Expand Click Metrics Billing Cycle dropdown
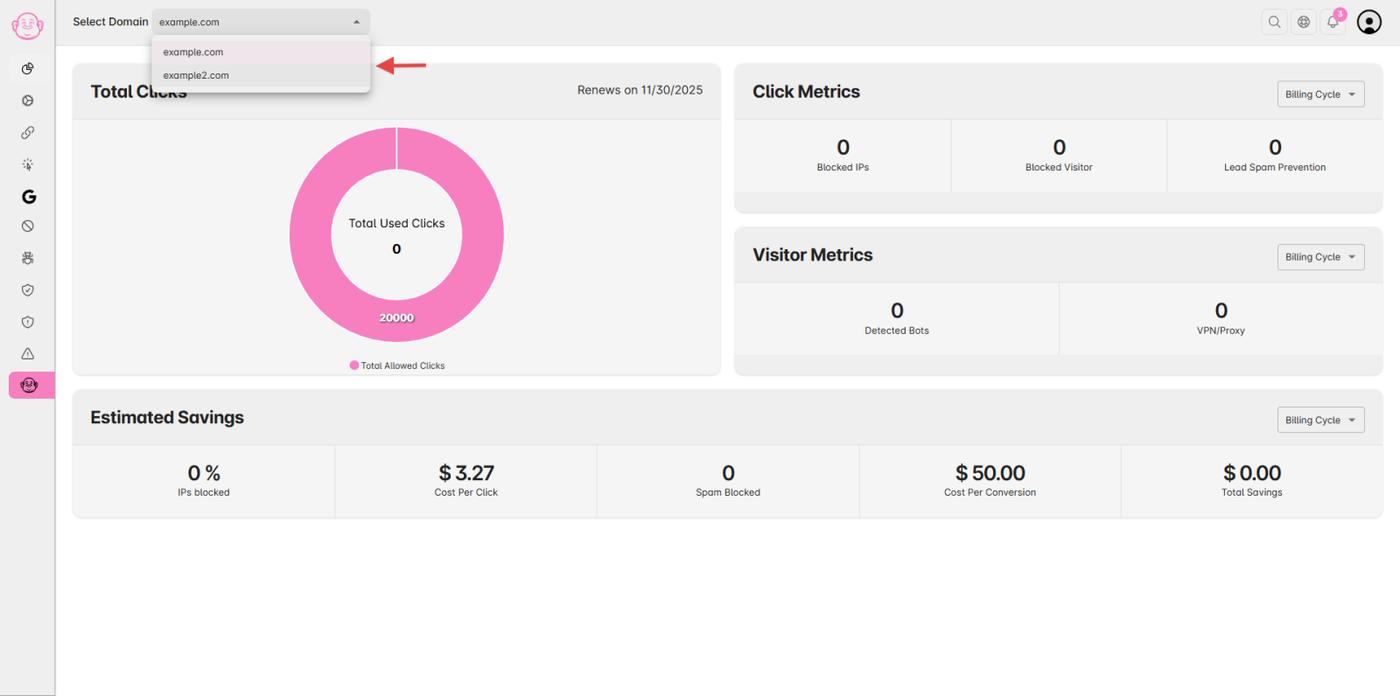 pyautogui.click(x=1321, y=94)
